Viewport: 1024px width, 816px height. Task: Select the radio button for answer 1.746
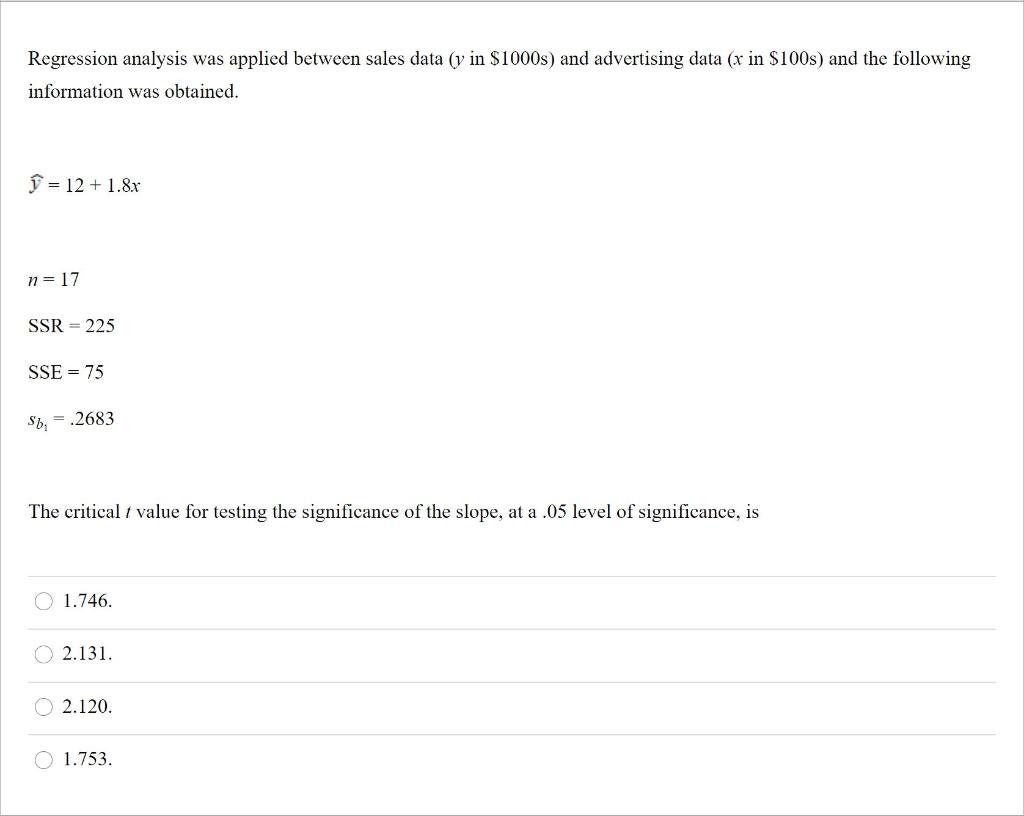tap(44, 601)
